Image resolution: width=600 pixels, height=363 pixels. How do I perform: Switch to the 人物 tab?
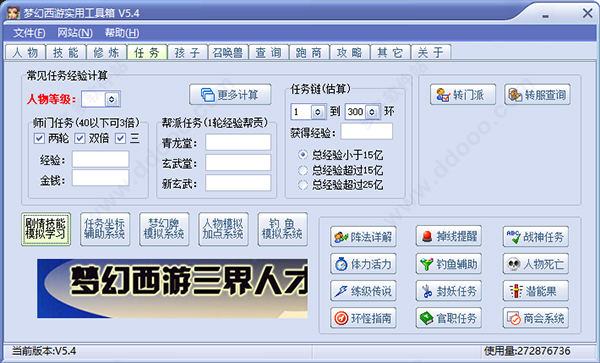[25, 52]
